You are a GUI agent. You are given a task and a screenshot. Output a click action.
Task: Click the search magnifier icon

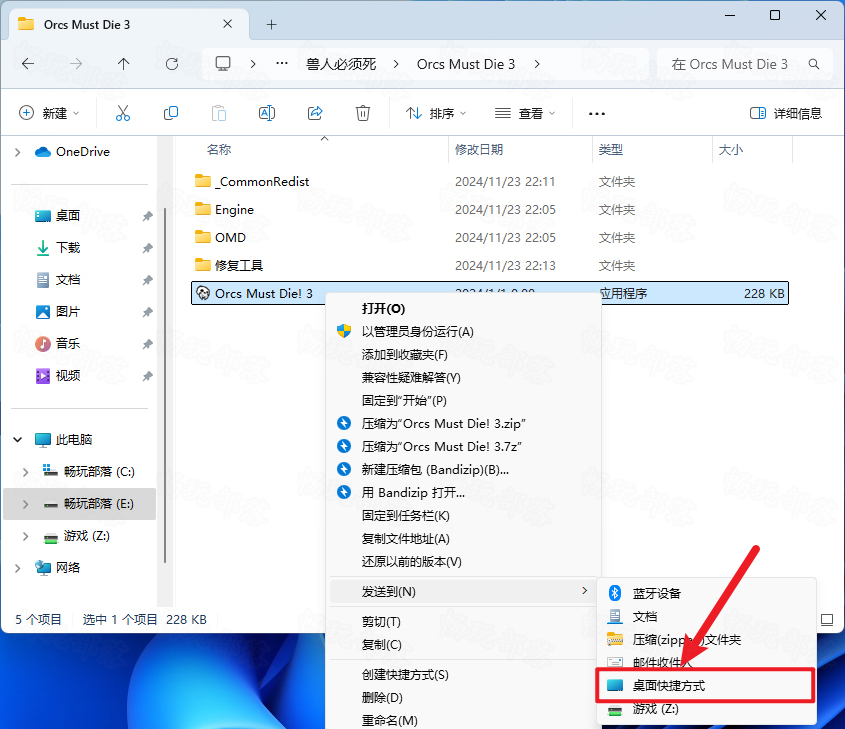(814, 64)
